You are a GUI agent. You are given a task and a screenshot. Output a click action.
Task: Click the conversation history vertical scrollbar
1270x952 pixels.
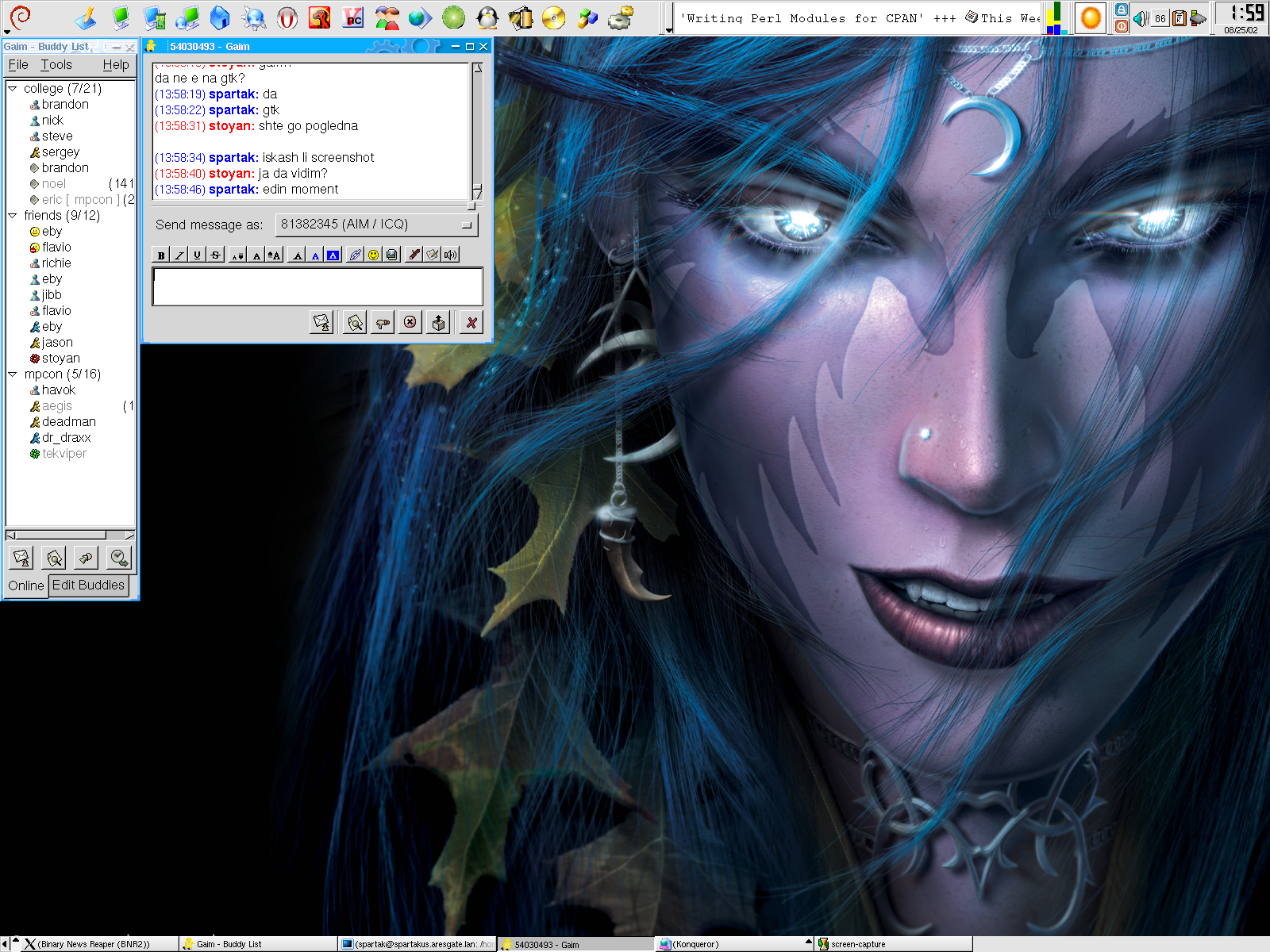477,131
